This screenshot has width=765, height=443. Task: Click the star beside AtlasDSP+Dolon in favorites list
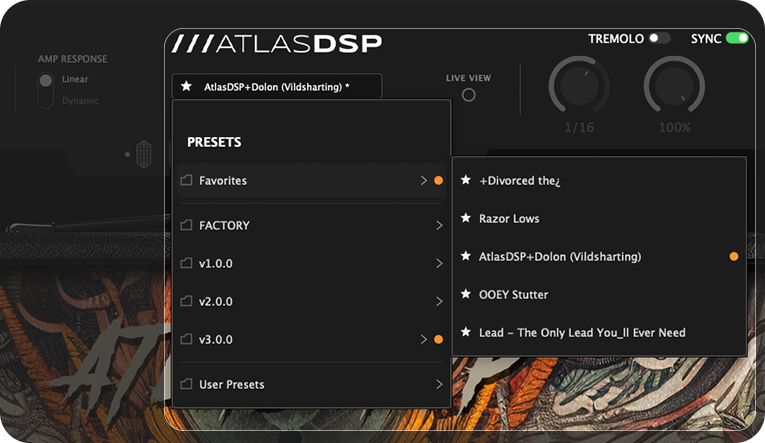click(x=466, y=256)
